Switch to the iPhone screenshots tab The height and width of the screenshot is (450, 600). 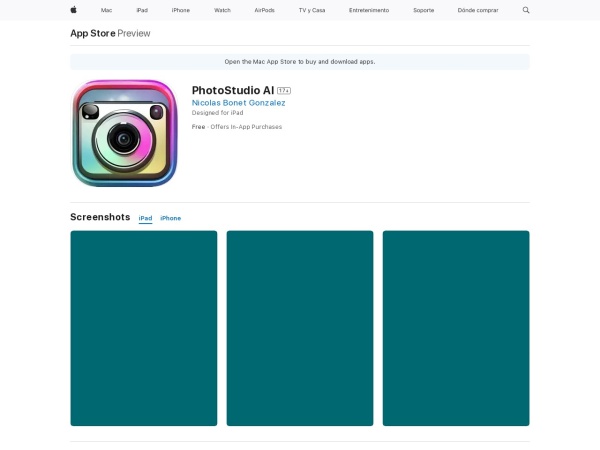pyautogui.click(x=170, y=218)
